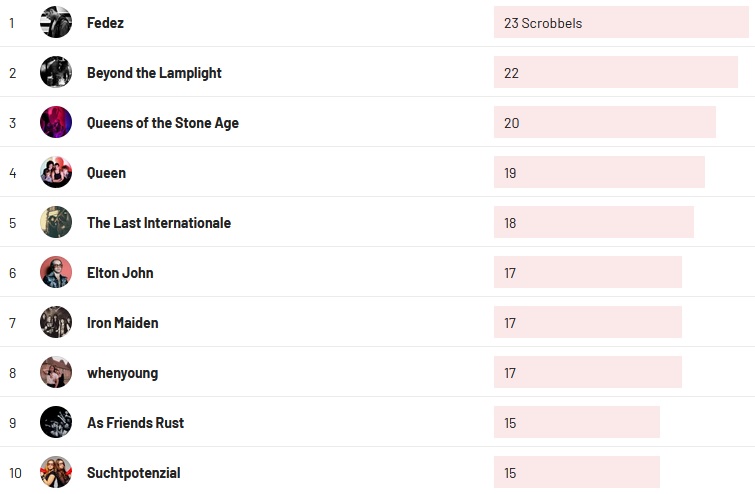Screen dimensions: 755x494
Task: Open Beyond the Lamplight avatar image
Action: [56, 72]
